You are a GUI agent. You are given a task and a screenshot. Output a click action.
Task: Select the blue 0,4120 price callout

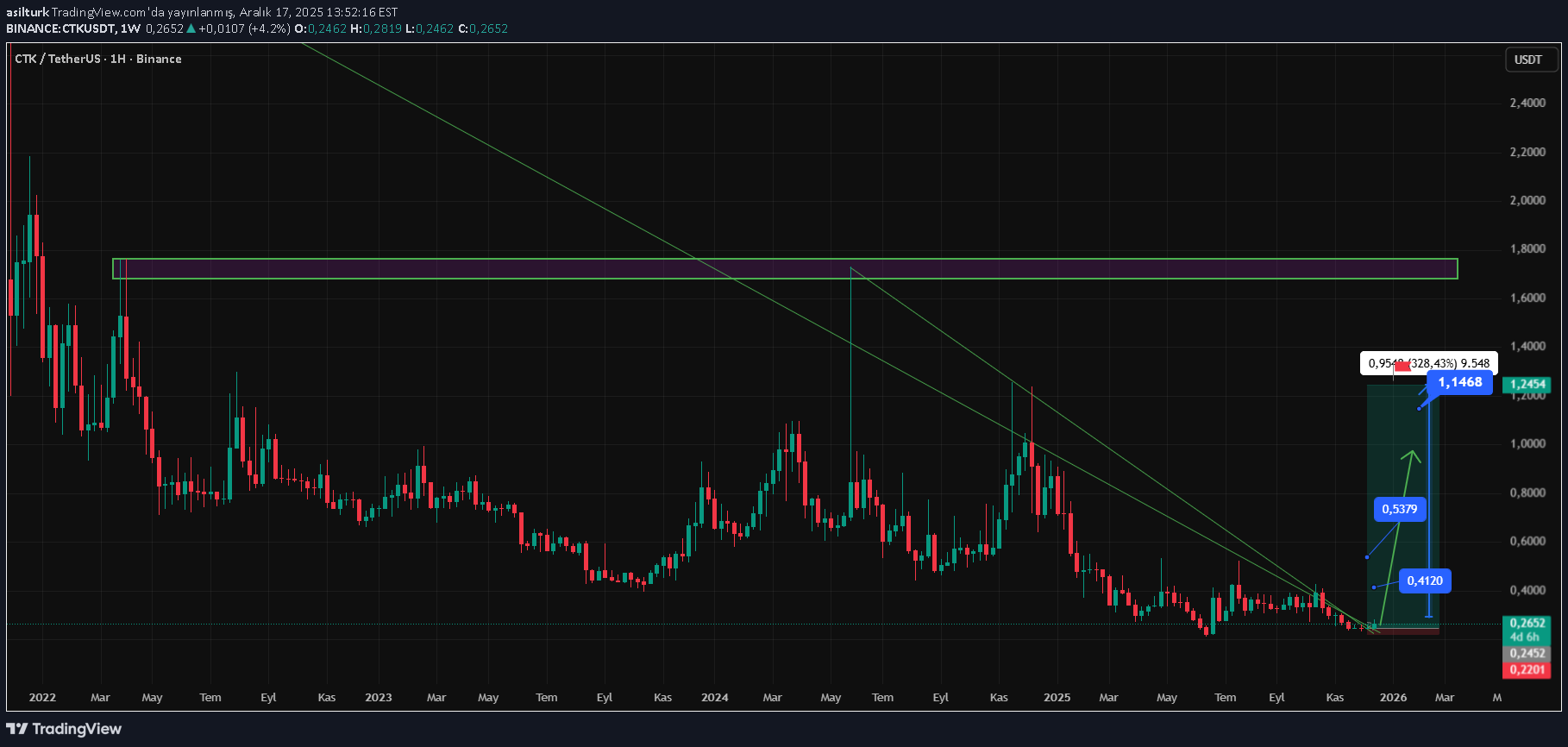1424,581
